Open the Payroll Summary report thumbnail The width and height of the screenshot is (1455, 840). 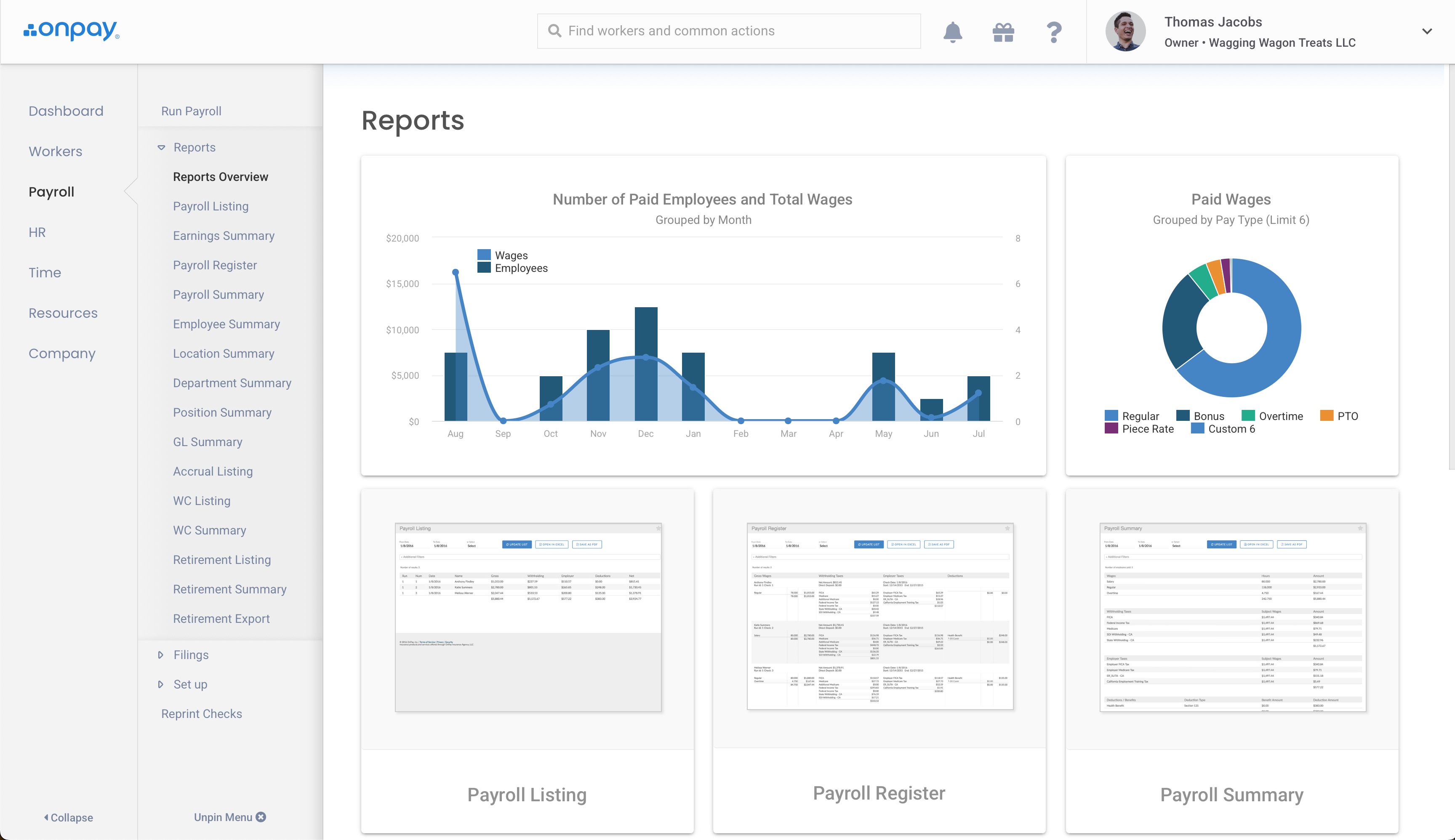pos(1232,617)
